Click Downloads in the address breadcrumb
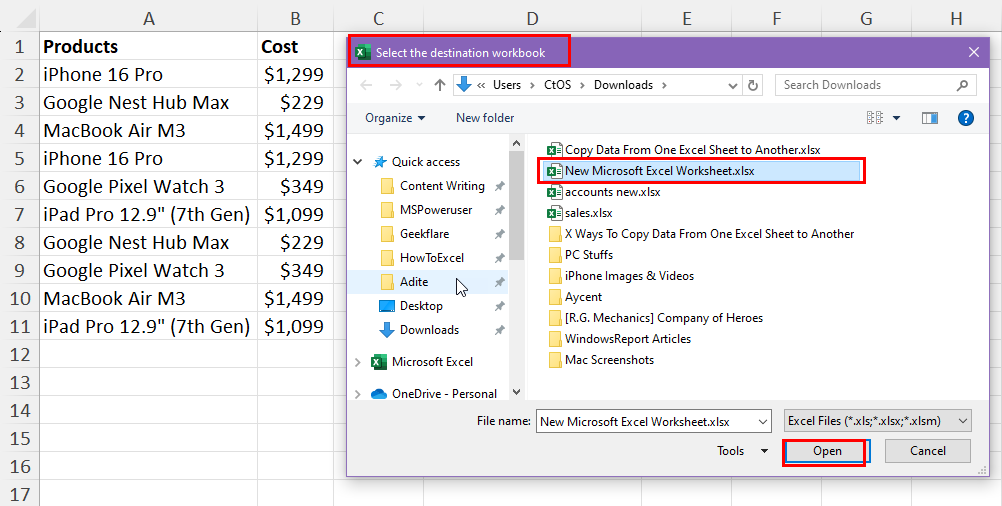The image size is (1002, 506). click(623, 85)
